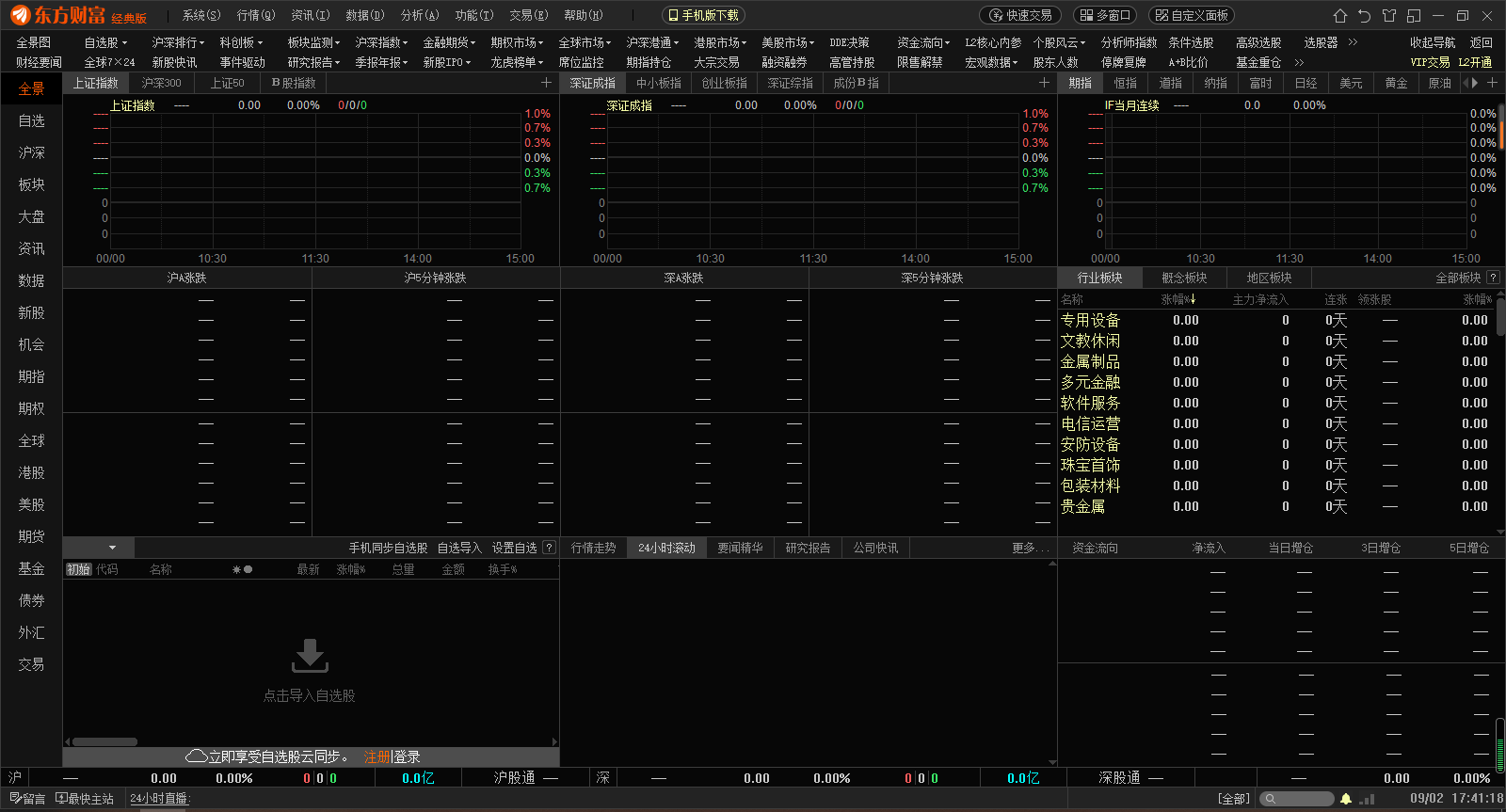Open the watchlist group dropdown arrow

click(x=112, y=548)
